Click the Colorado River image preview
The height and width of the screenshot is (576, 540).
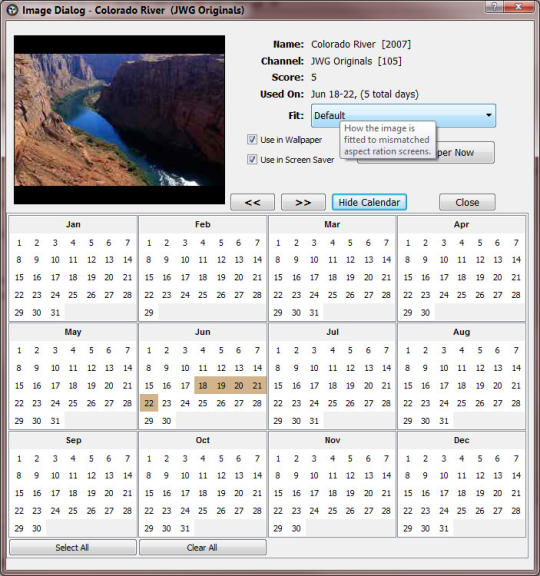pyautogui.click(x=119, y=120)
